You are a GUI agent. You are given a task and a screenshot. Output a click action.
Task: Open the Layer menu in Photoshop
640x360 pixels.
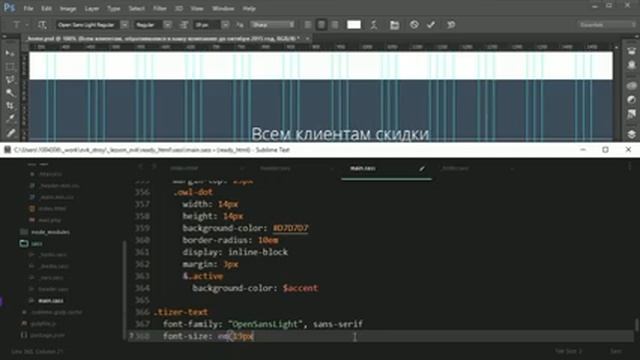click(91, 9)
